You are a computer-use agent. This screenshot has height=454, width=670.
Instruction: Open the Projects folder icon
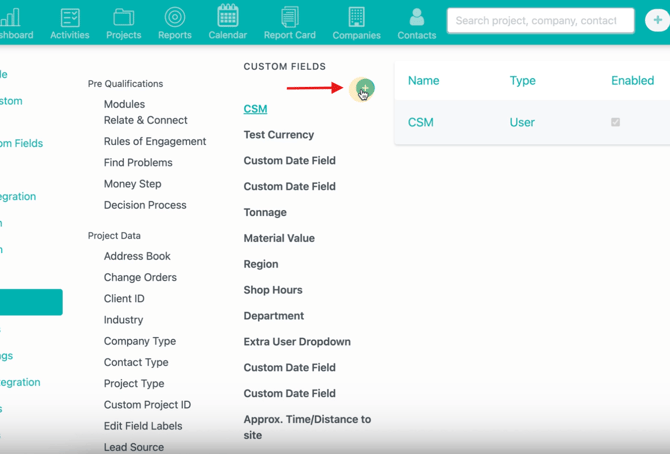pyautogui.click(x=124, y=18)
